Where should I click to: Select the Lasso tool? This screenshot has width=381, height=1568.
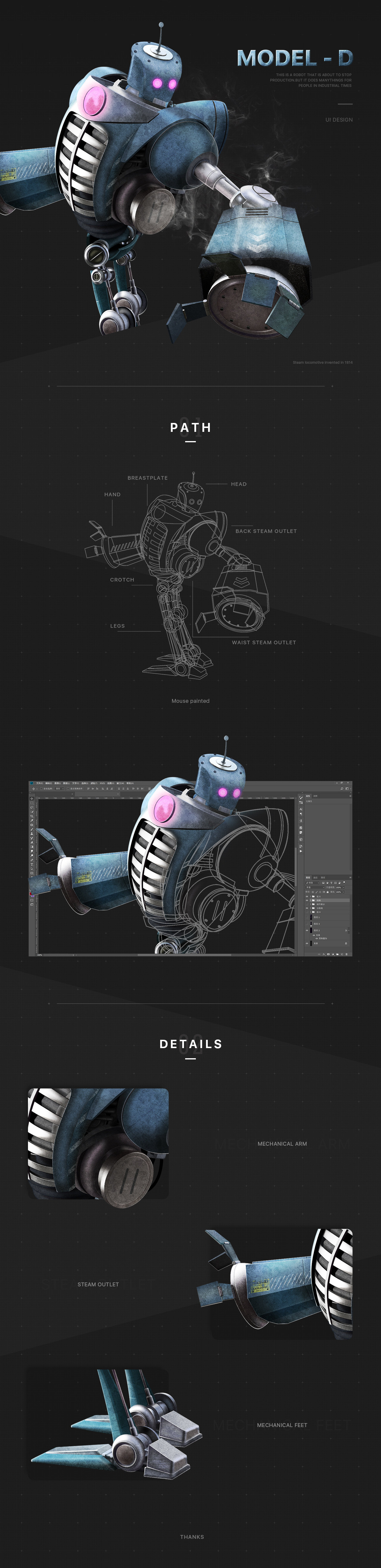click(32, 808)
